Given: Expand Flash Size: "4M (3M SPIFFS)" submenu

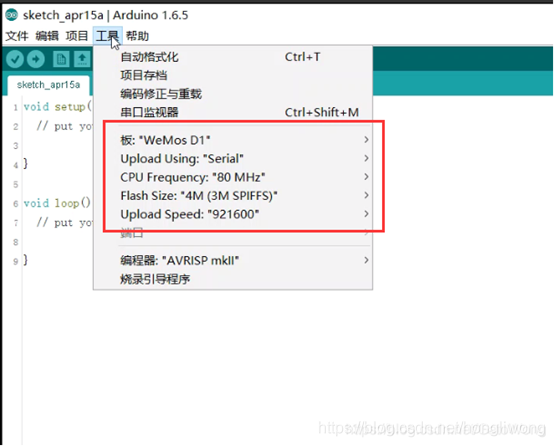Looking at the screenshot, I should tap(233, 195).
